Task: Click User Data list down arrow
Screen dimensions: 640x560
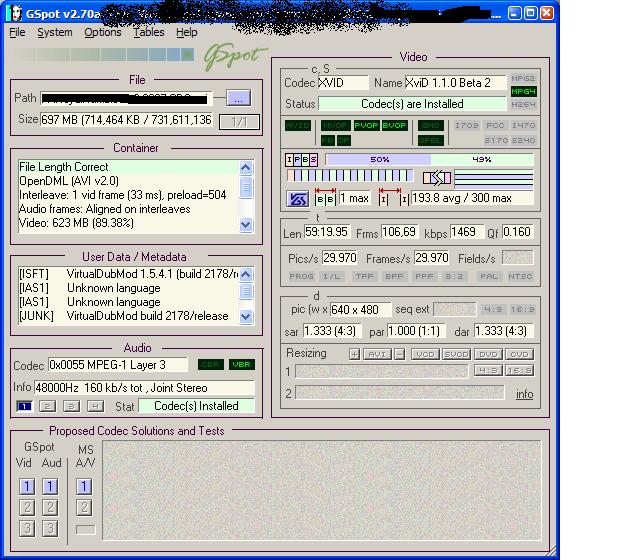Action: point(246,317)
